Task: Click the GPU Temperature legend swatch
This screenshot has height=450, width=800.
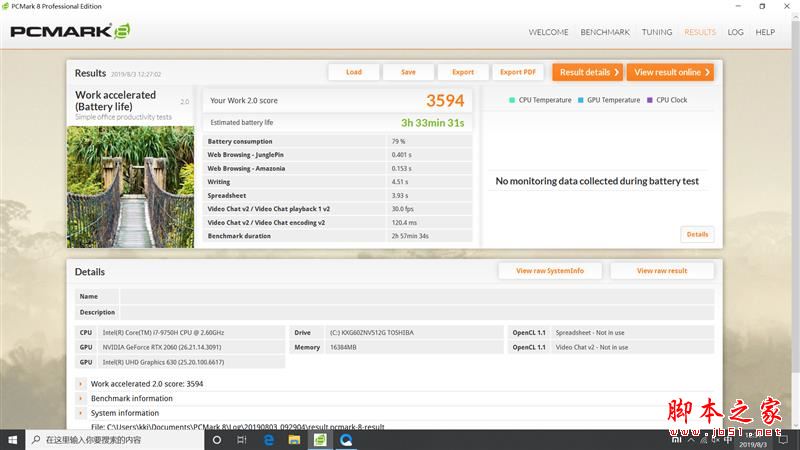Action: click(x=580, y=100)
